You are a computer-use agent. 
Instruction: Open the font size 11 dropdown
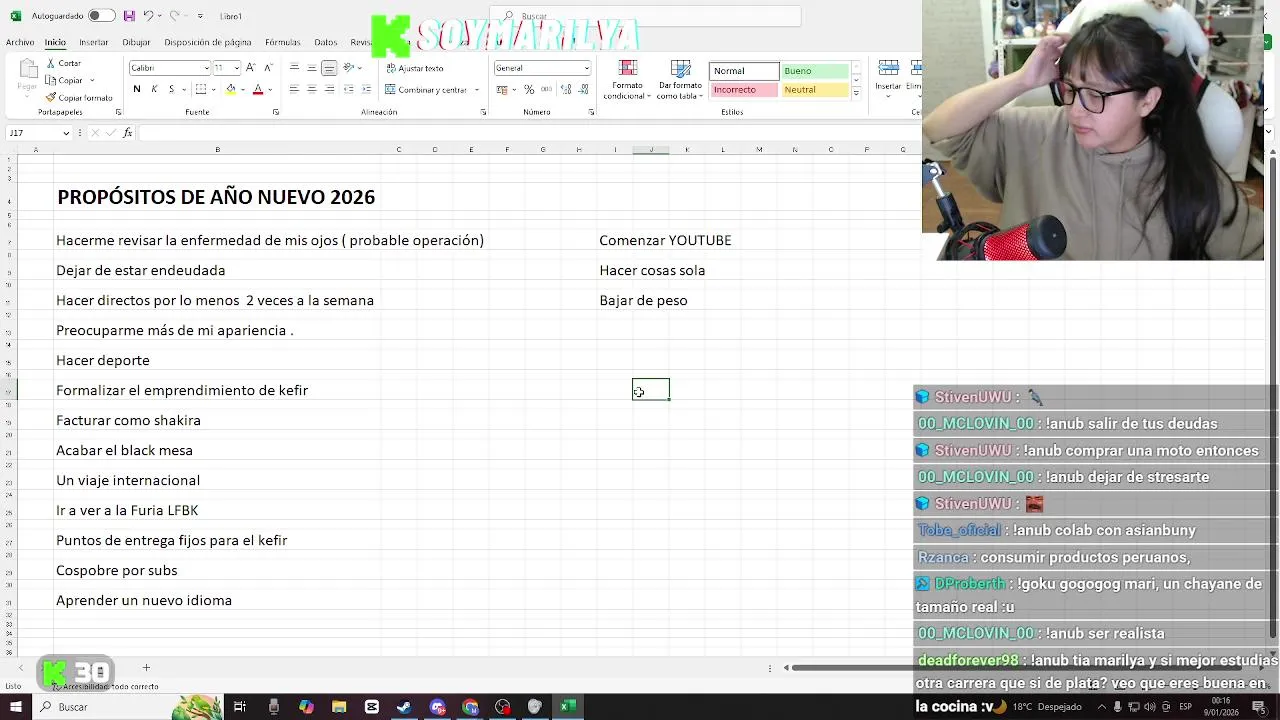(x=237, y=68)
